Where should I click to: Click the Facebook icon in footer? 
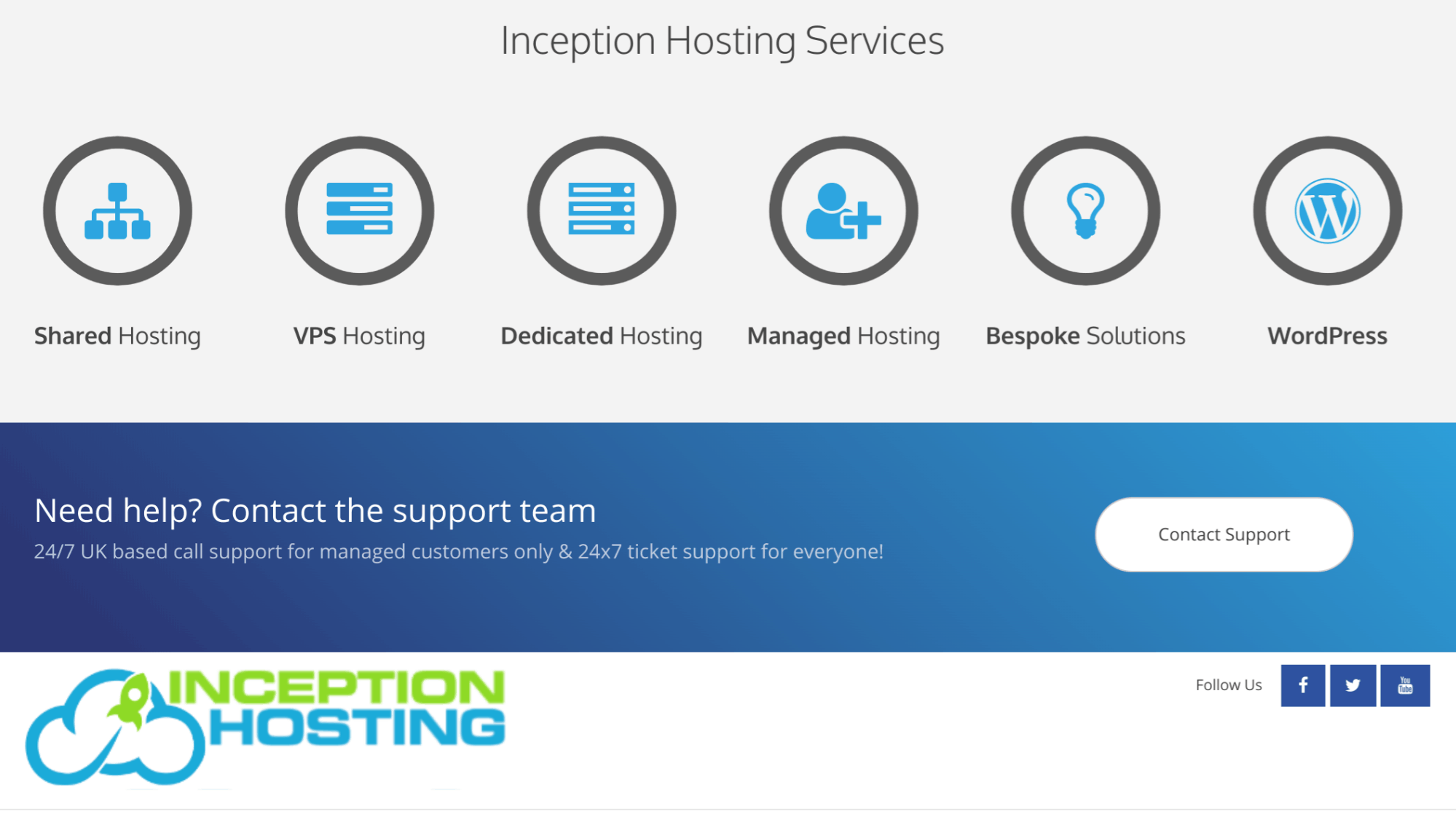click(1303, 685)
